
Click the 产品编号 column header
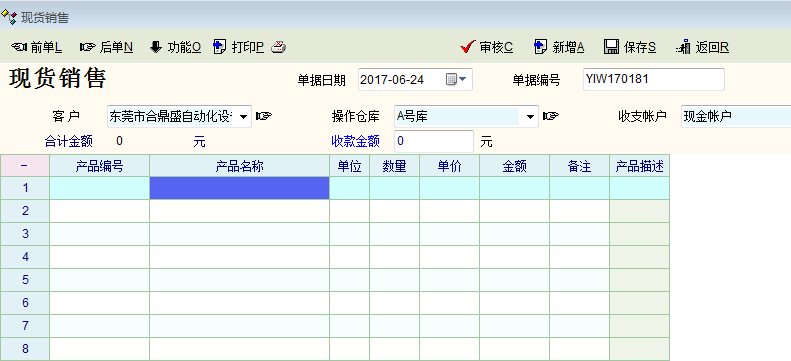click(x=99, y=166)
